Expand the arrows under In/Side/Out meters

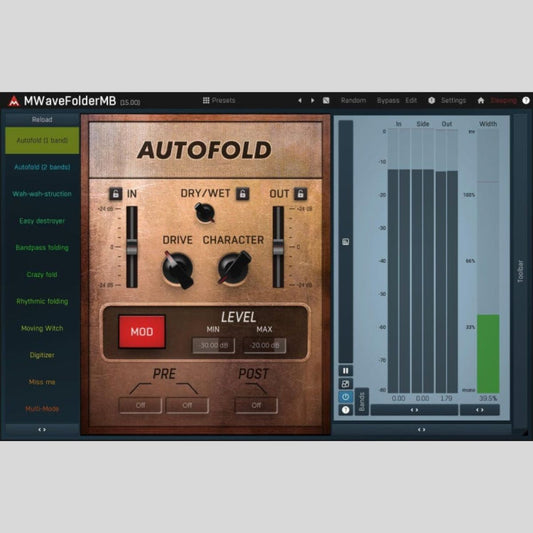click(x=414, y=410)
